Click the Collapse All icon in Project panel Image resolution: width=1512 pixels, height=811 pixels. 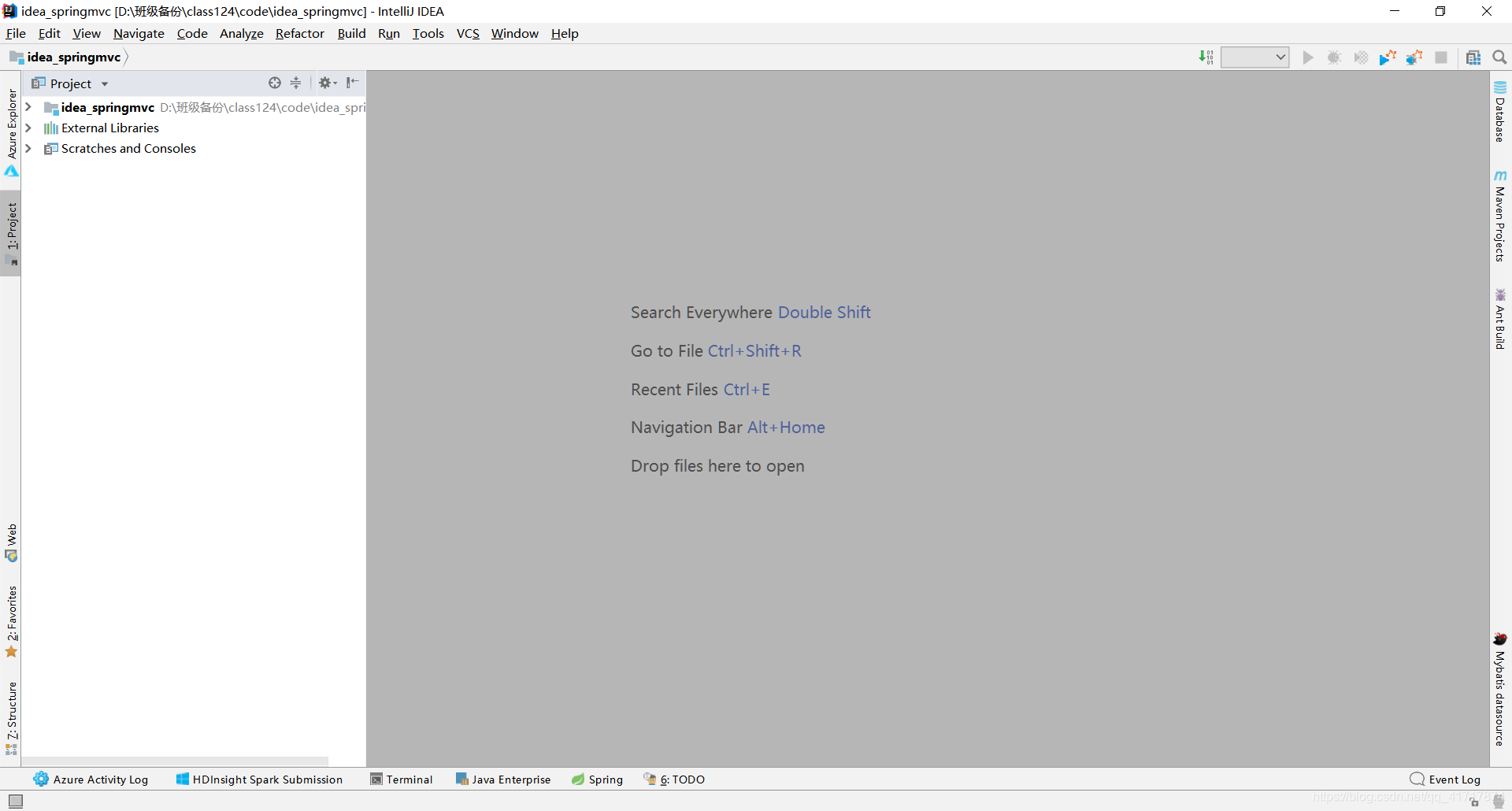pos(296,83)
